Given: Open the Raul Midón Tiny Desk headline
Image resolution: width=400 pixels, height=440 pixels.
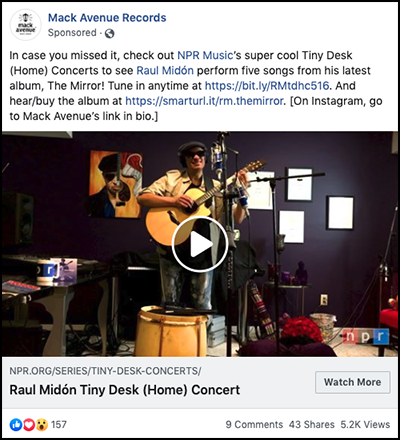Looking at the screenshot, I should coord(125,390).
